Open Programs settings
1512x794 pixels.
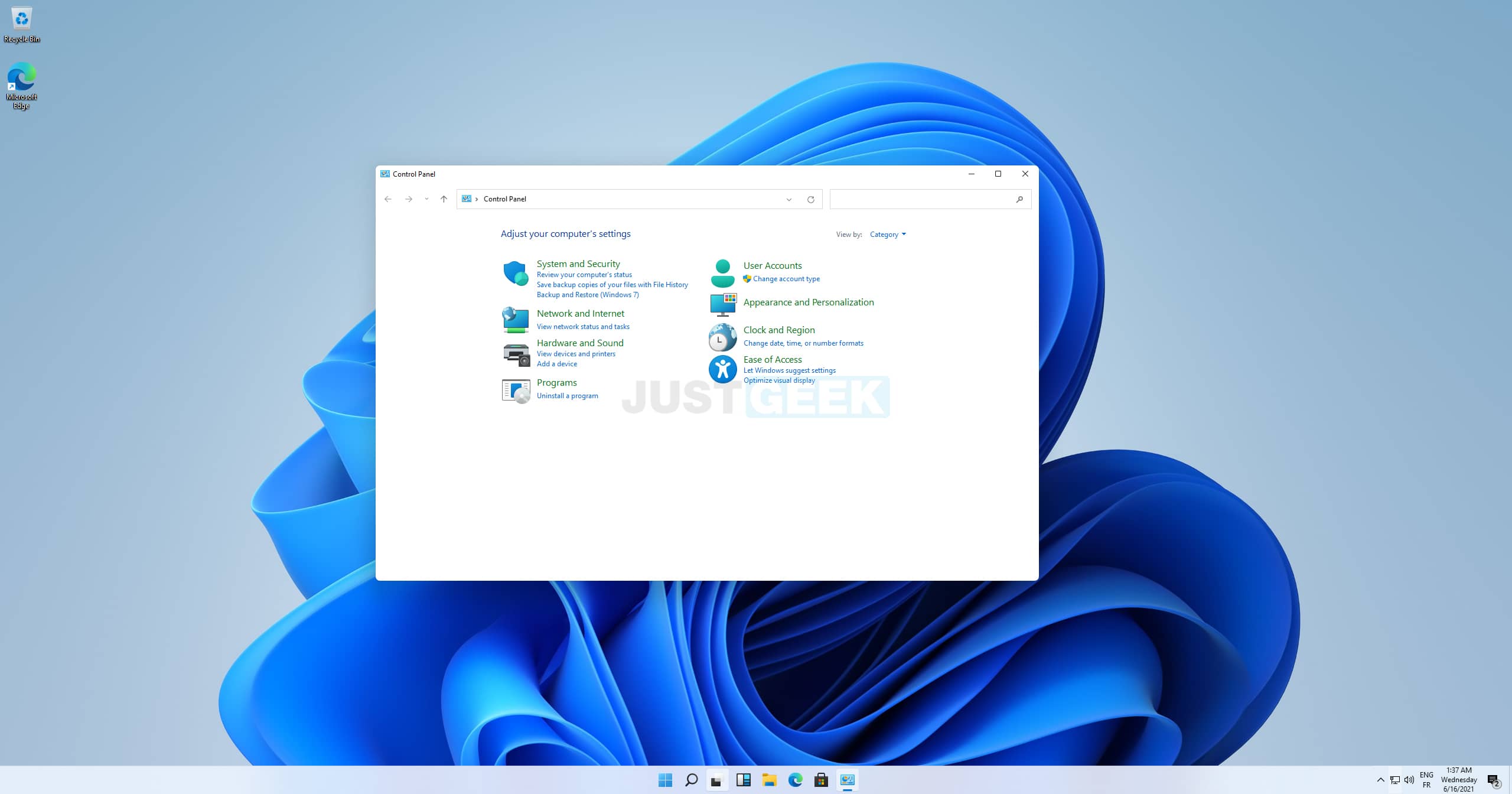coord(556,382)
